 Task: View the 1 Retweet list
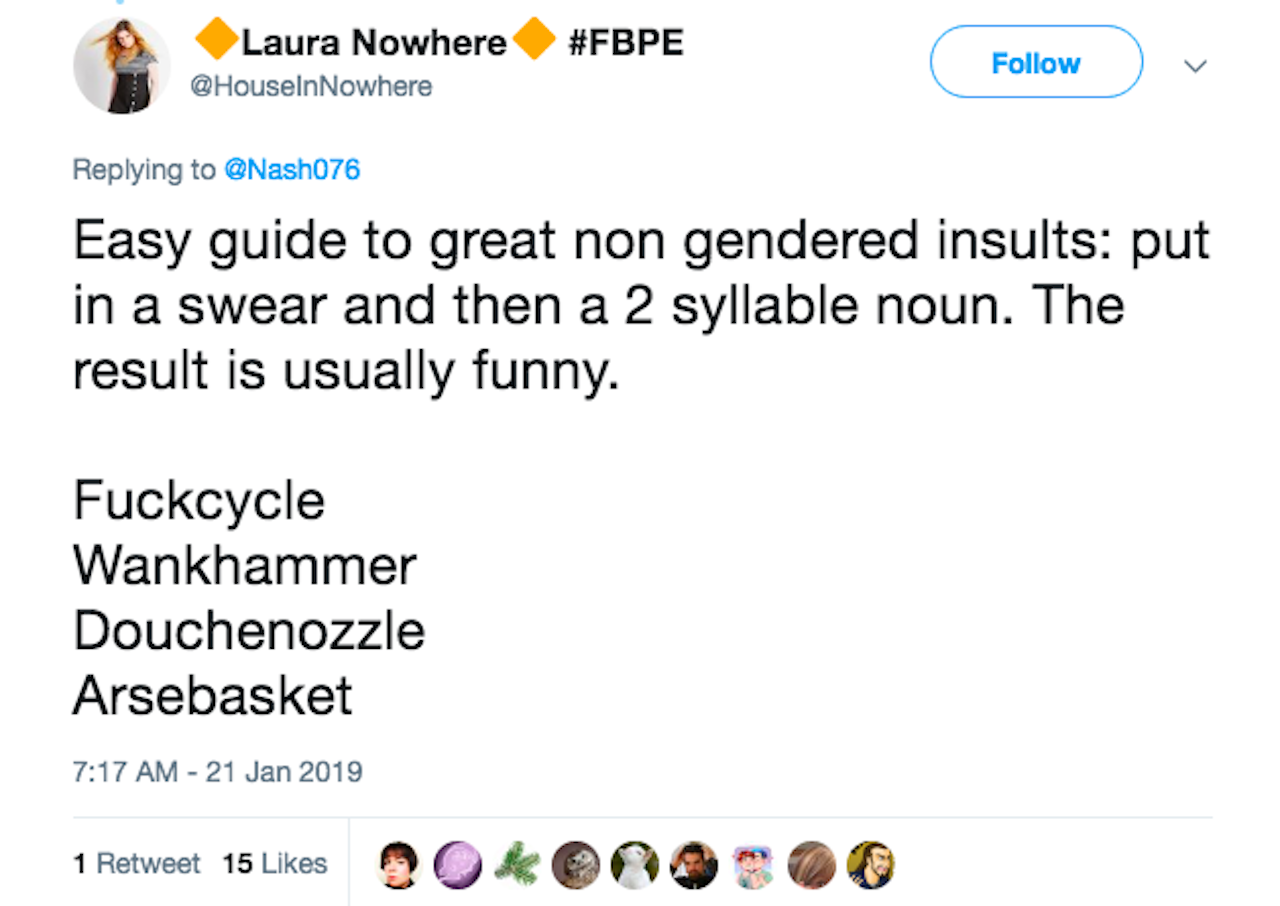137,863
